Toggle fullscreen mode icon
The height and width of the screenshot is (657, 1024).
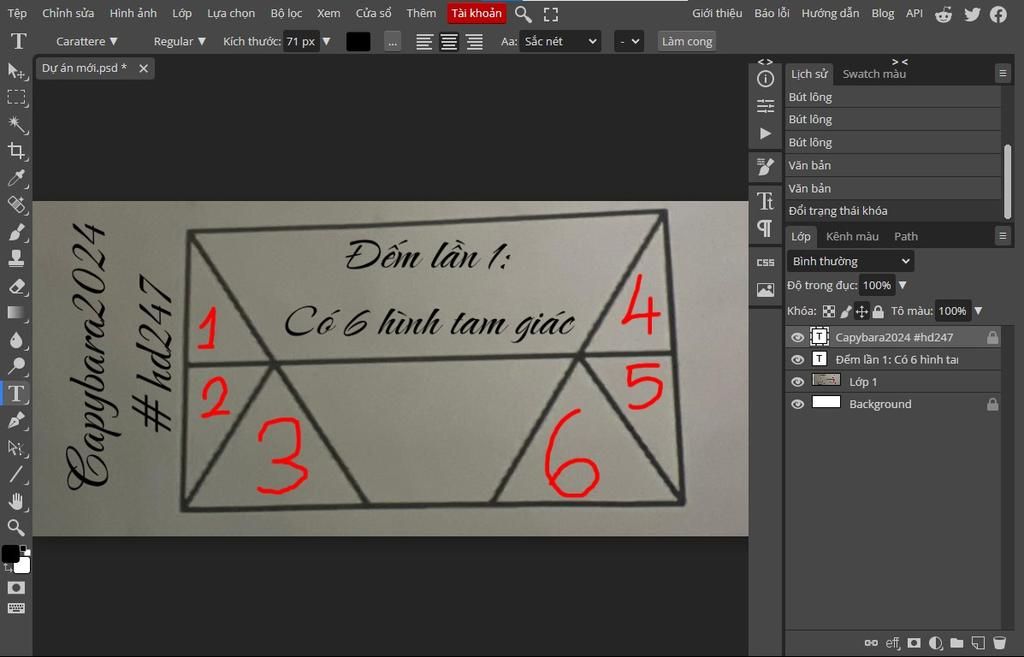(551, 14)
